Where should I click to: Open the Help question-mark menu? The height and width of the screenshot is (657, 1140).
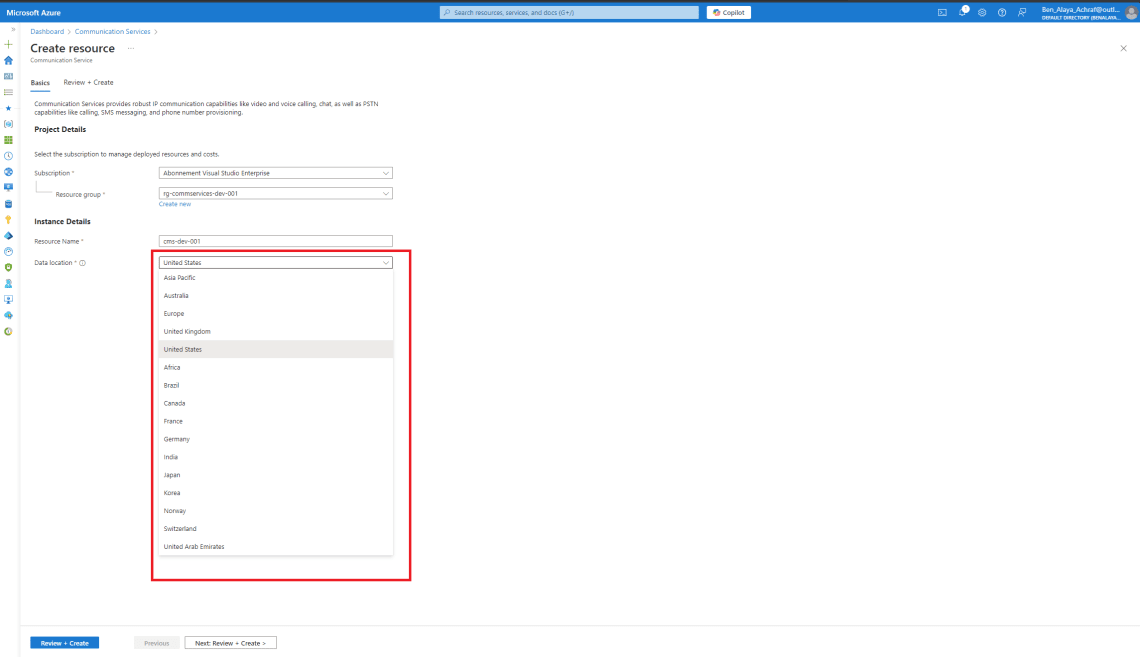(1002, 12)
